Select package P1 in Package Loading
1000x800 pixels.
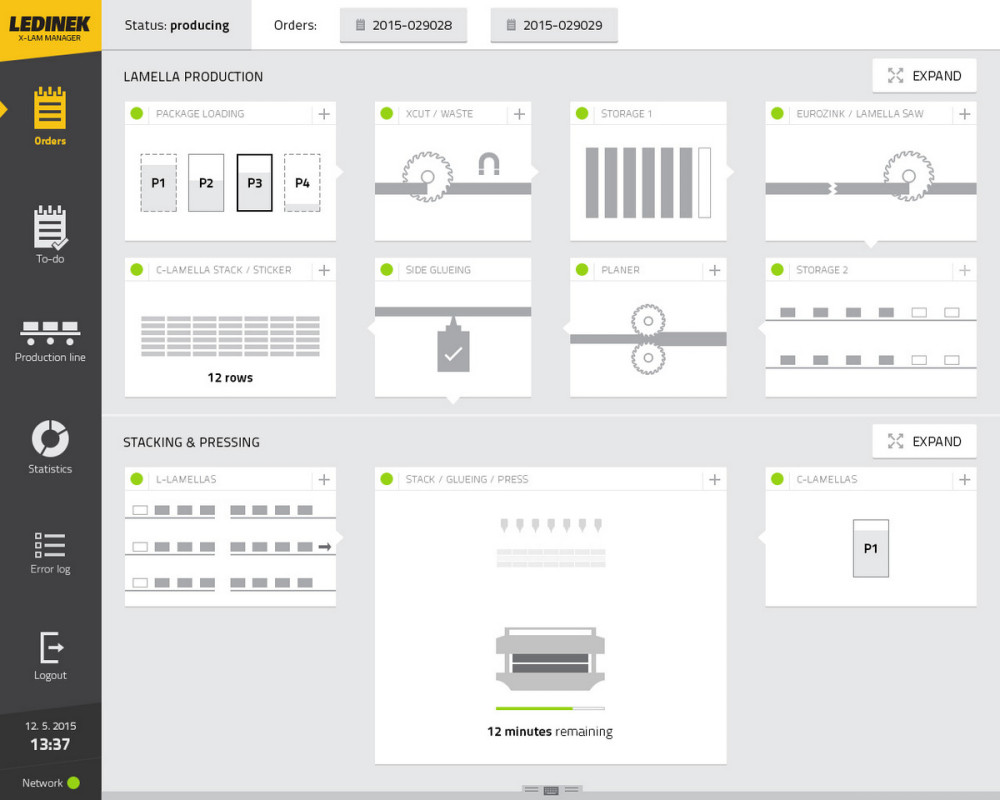(x=158, y=183)
